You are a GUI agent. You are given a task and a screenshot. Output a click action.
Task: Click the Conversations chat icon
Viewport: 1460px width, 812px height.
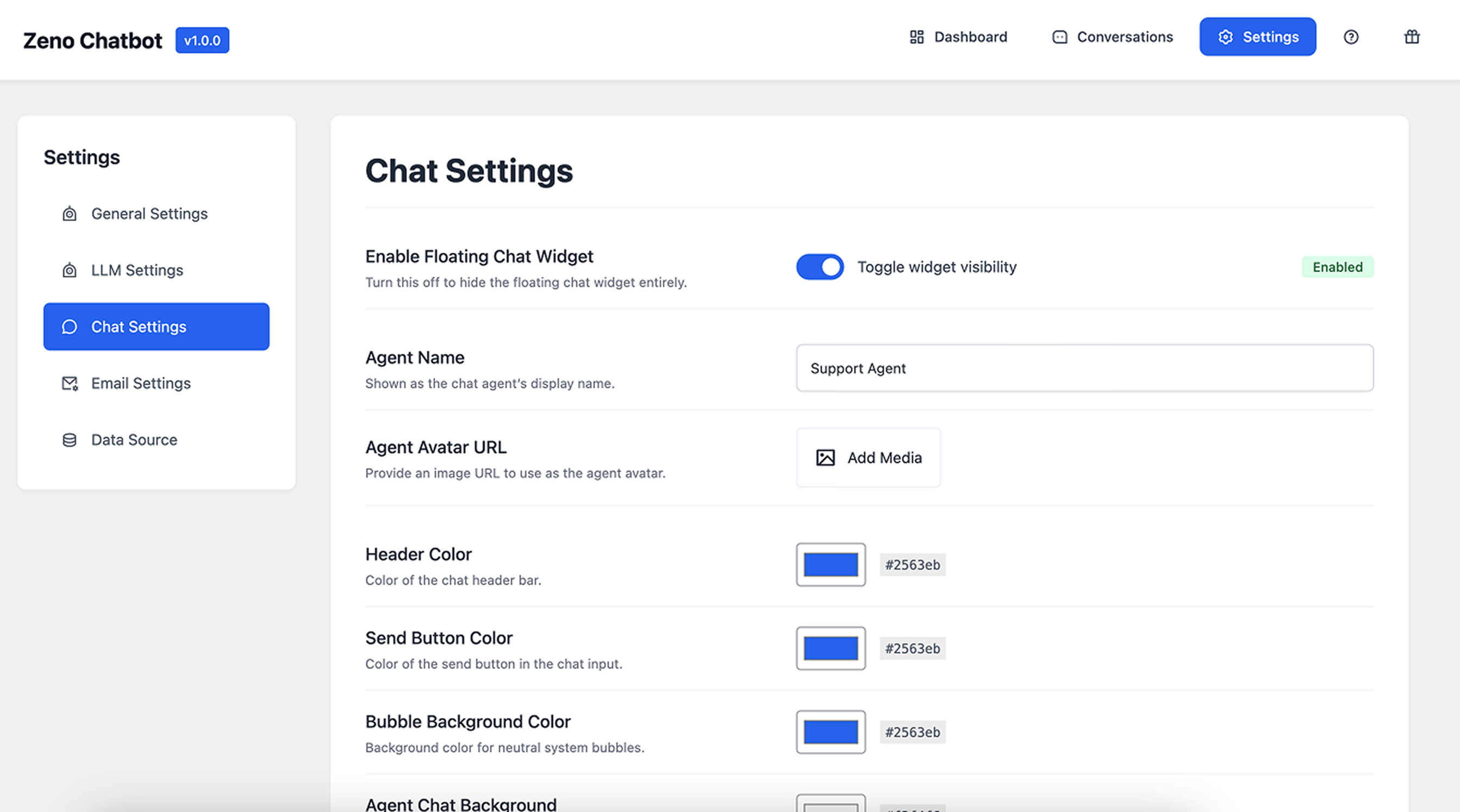coord(1059,38)
